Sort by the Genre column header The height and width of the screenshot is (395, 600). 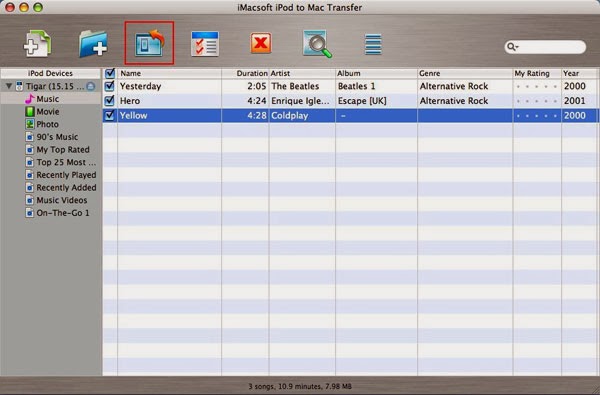coord(465,73)
